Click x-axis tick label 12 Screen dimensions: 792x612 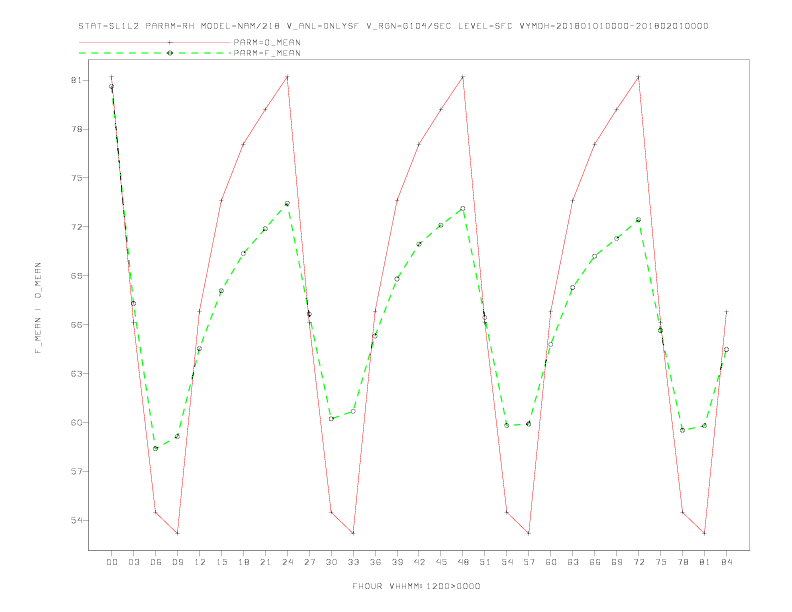tap(200, 562)
